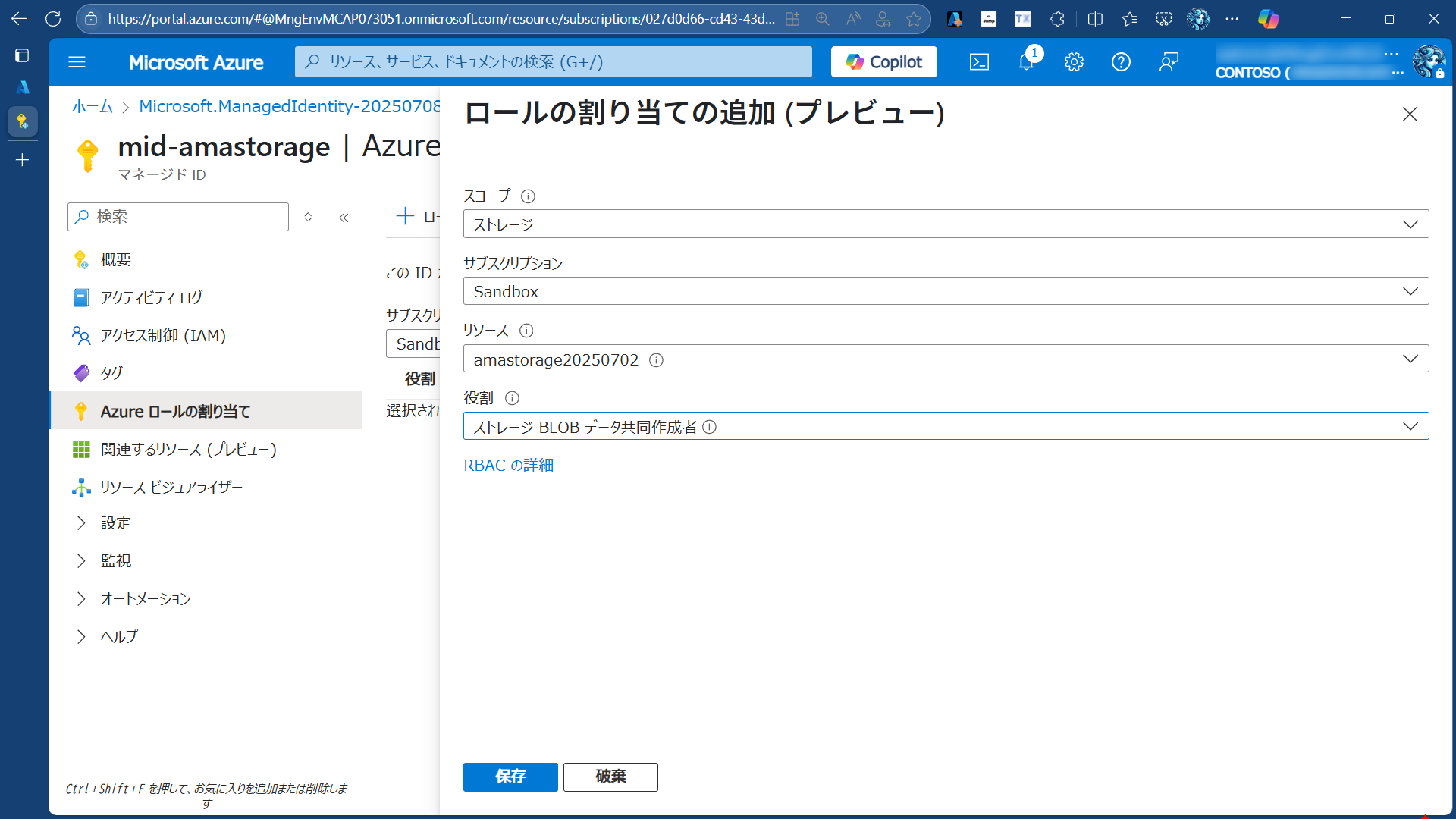Viewport: 1456px width, 819px height.
Task: Open the feedback icon in the header
Action: click(1169, 62)
